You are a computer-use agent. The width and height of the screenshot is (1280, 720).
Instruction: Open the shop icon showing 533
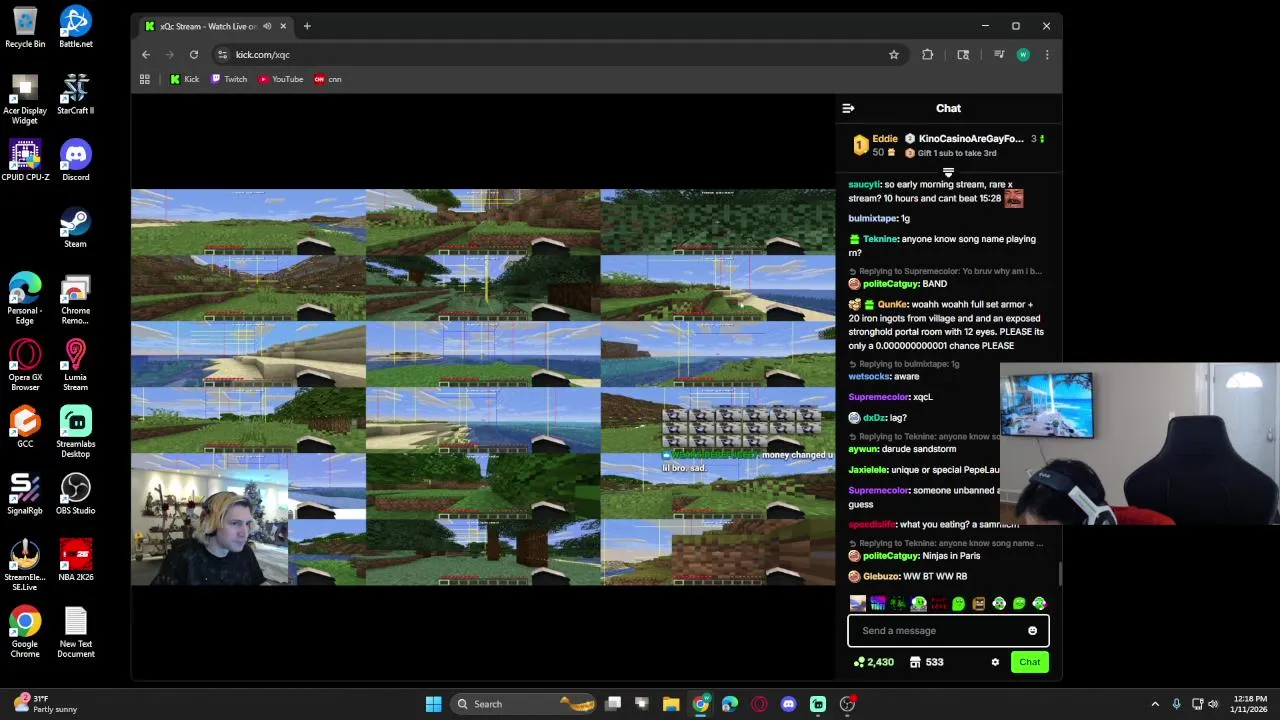tap(926, 662)
